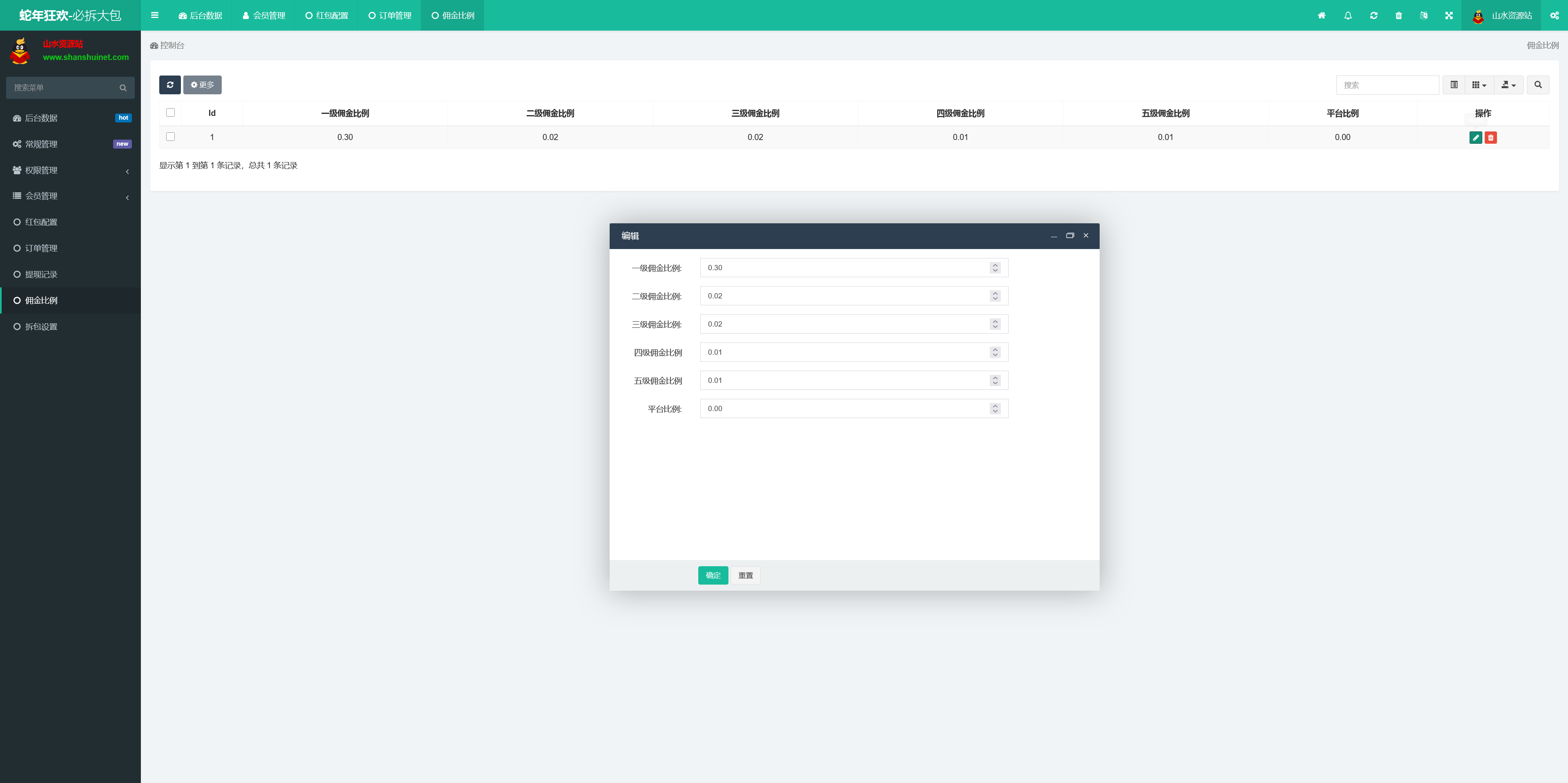Open the home icon in the top bar

click(1321, 16)
